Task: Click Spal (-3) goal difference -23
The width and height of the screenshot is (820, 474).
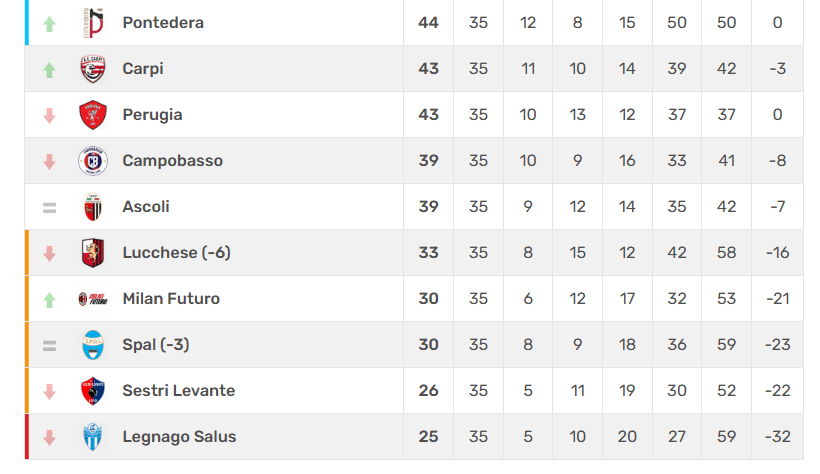Action: click(778, 345)
